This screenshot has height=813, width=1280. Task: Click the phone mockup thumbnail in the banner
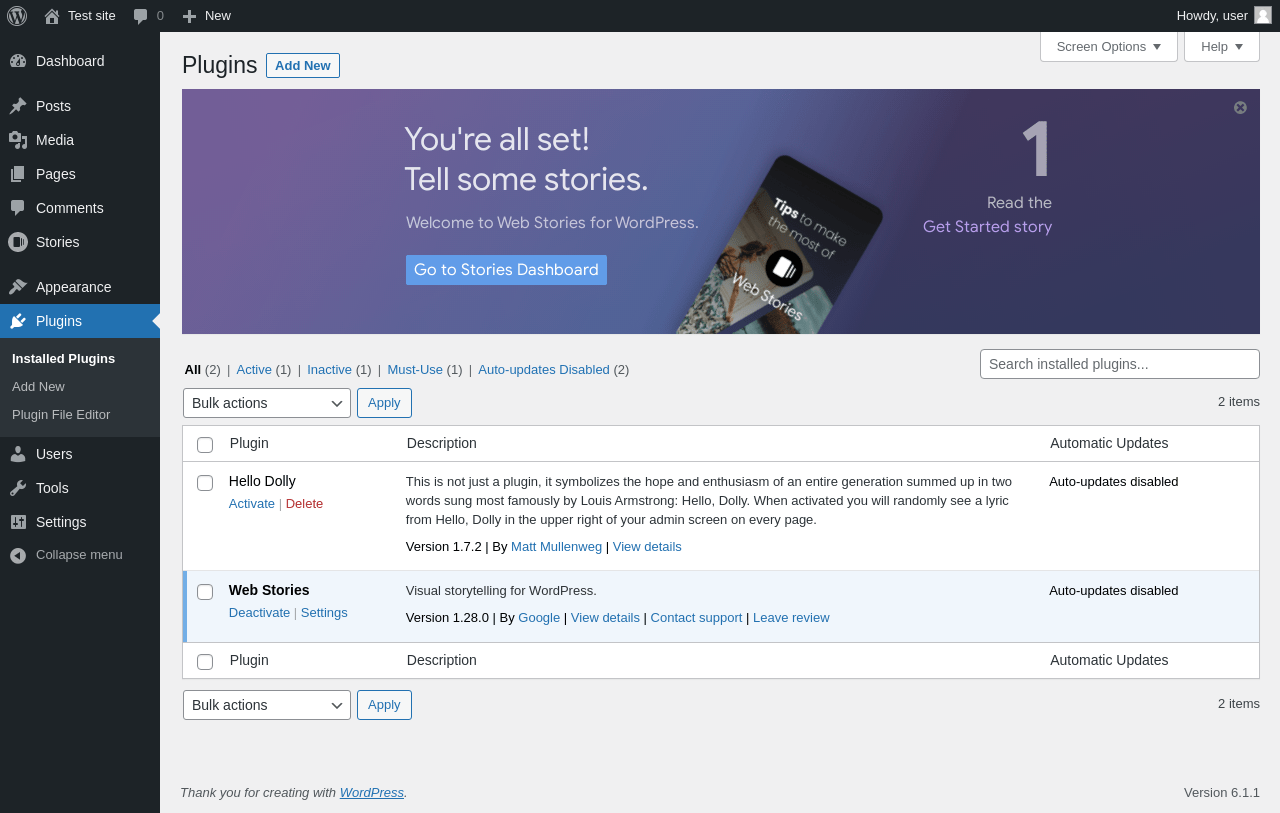(x=779, y=245)
